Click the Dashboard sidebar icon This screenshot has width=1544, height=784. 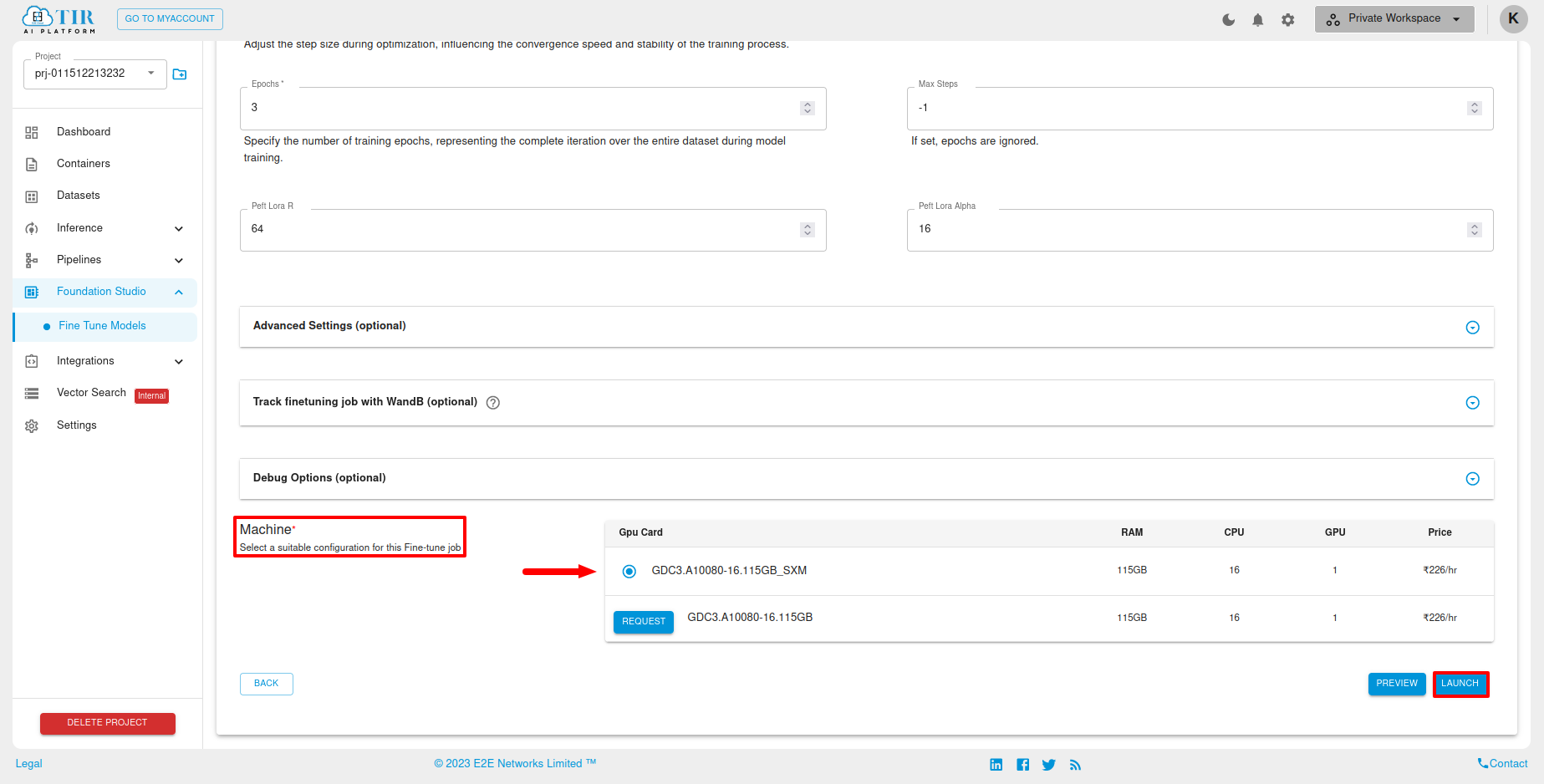point(32,132)
